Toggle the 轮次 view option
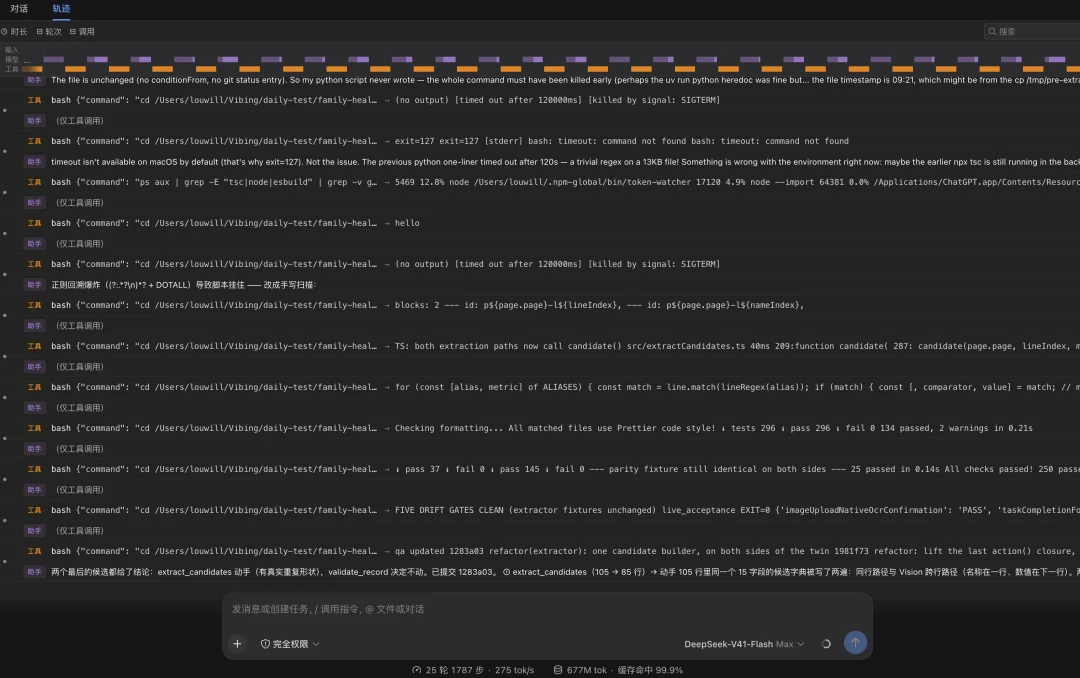Viewport: 1080px width, 678px height. click(49, 32)
